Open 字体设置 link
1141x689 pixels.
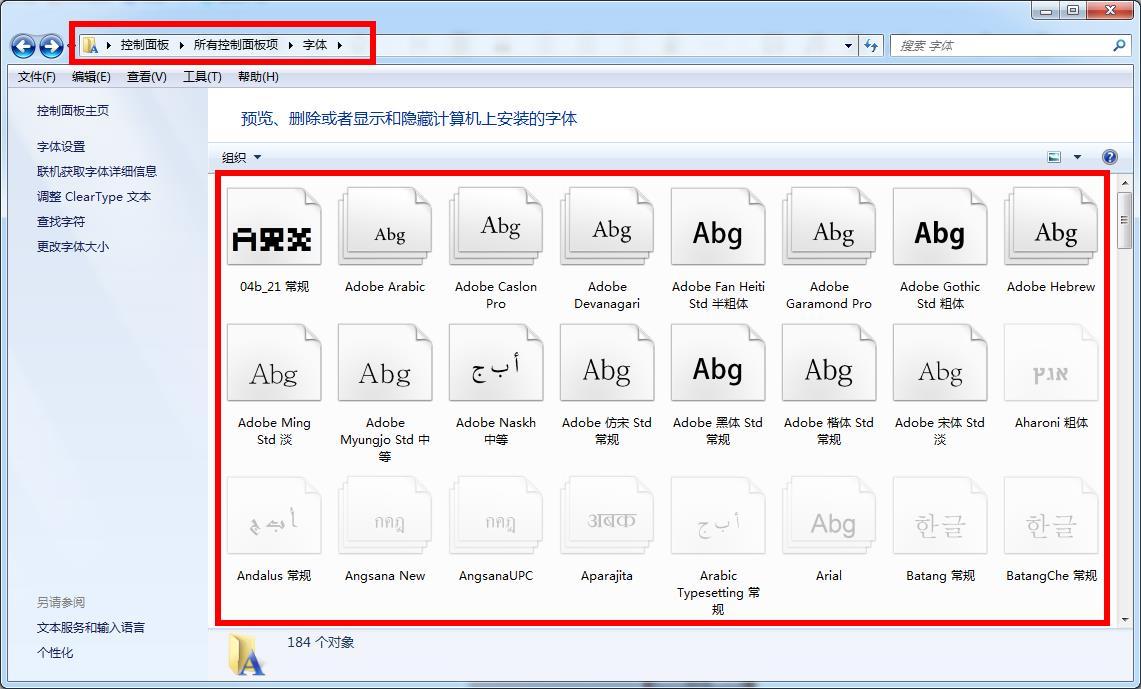tap(61, 146)
